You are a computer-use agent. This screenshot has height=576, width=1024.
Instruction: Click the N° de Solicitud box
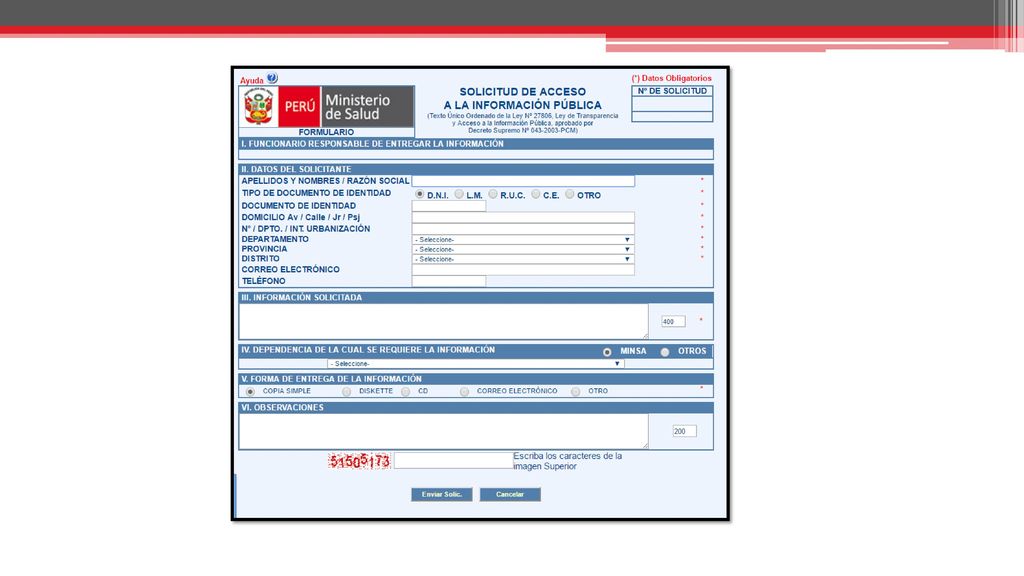(x=672, y=104)
